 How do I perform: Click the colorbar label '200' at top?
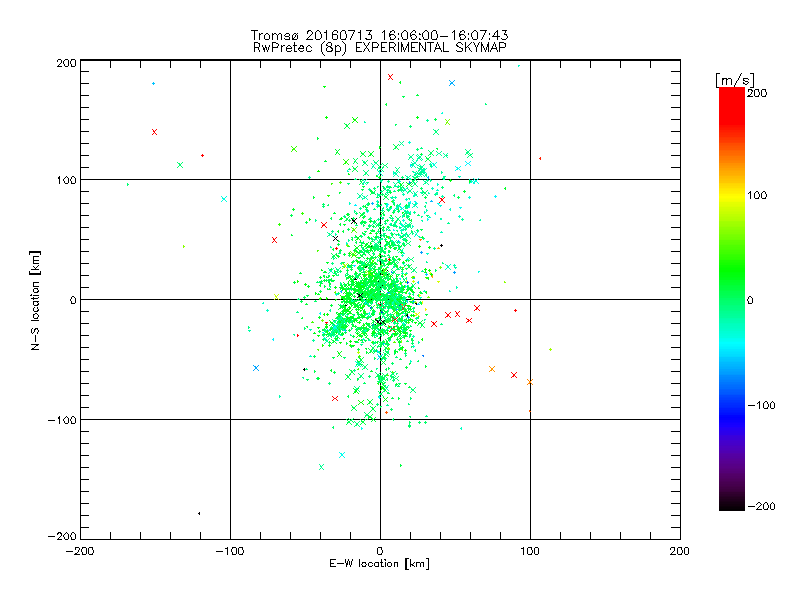click(x=757, y=93)
